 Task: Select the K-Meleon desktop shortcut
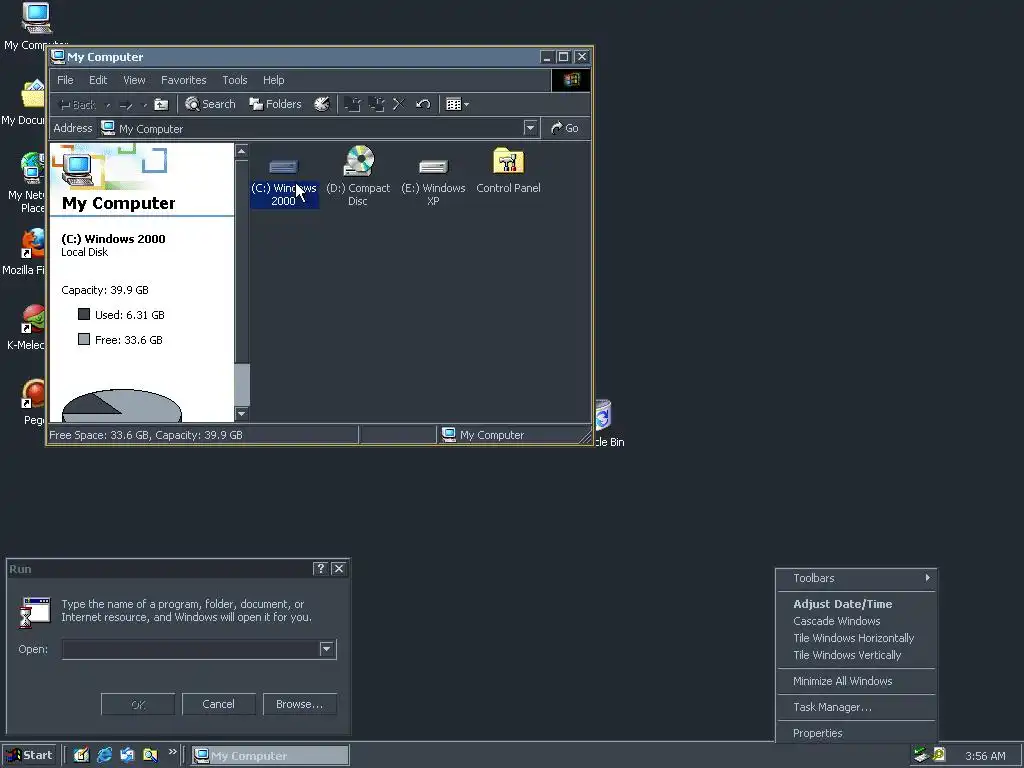click(x=27, y=328)
